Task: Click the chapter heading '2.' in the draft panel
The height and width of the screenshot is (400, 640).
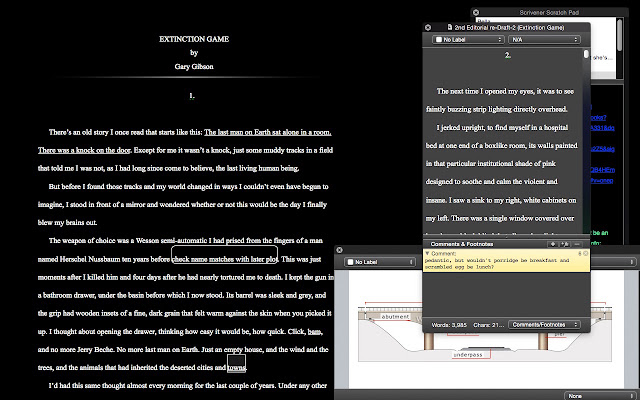Action: (x=507, y=55)
